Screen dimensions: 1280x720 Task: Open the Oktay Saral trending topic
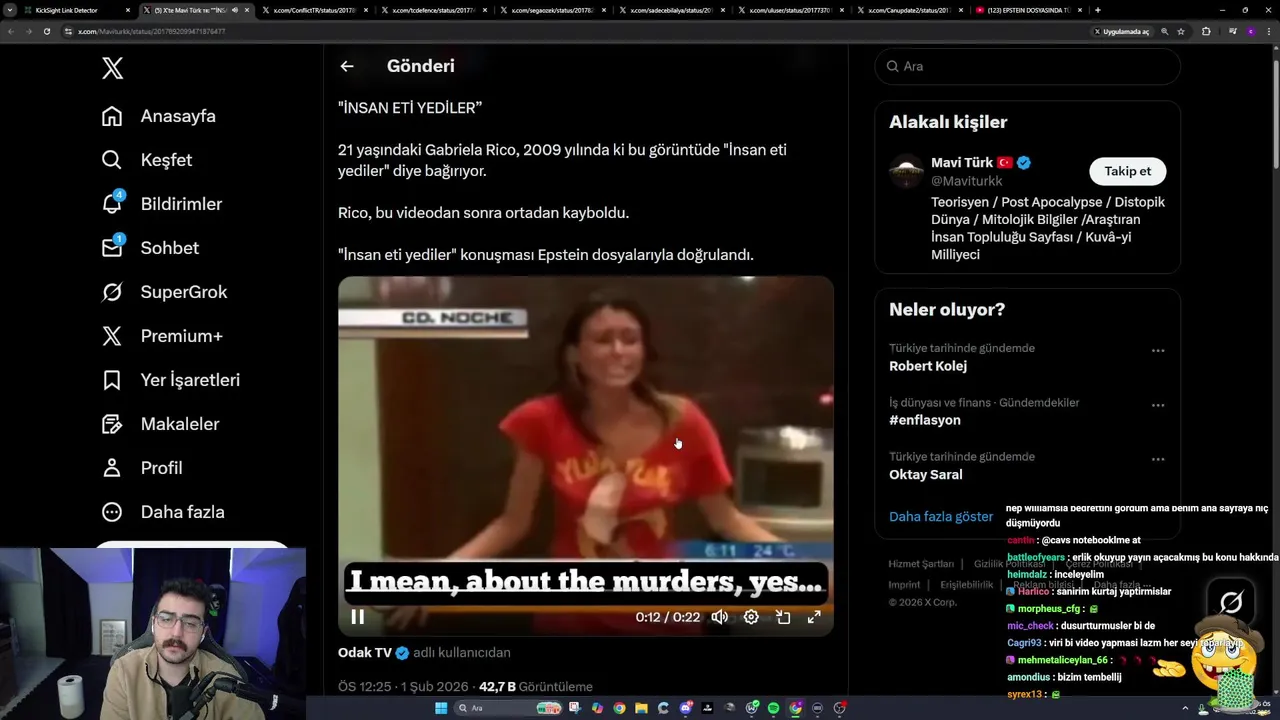(926, 474)
